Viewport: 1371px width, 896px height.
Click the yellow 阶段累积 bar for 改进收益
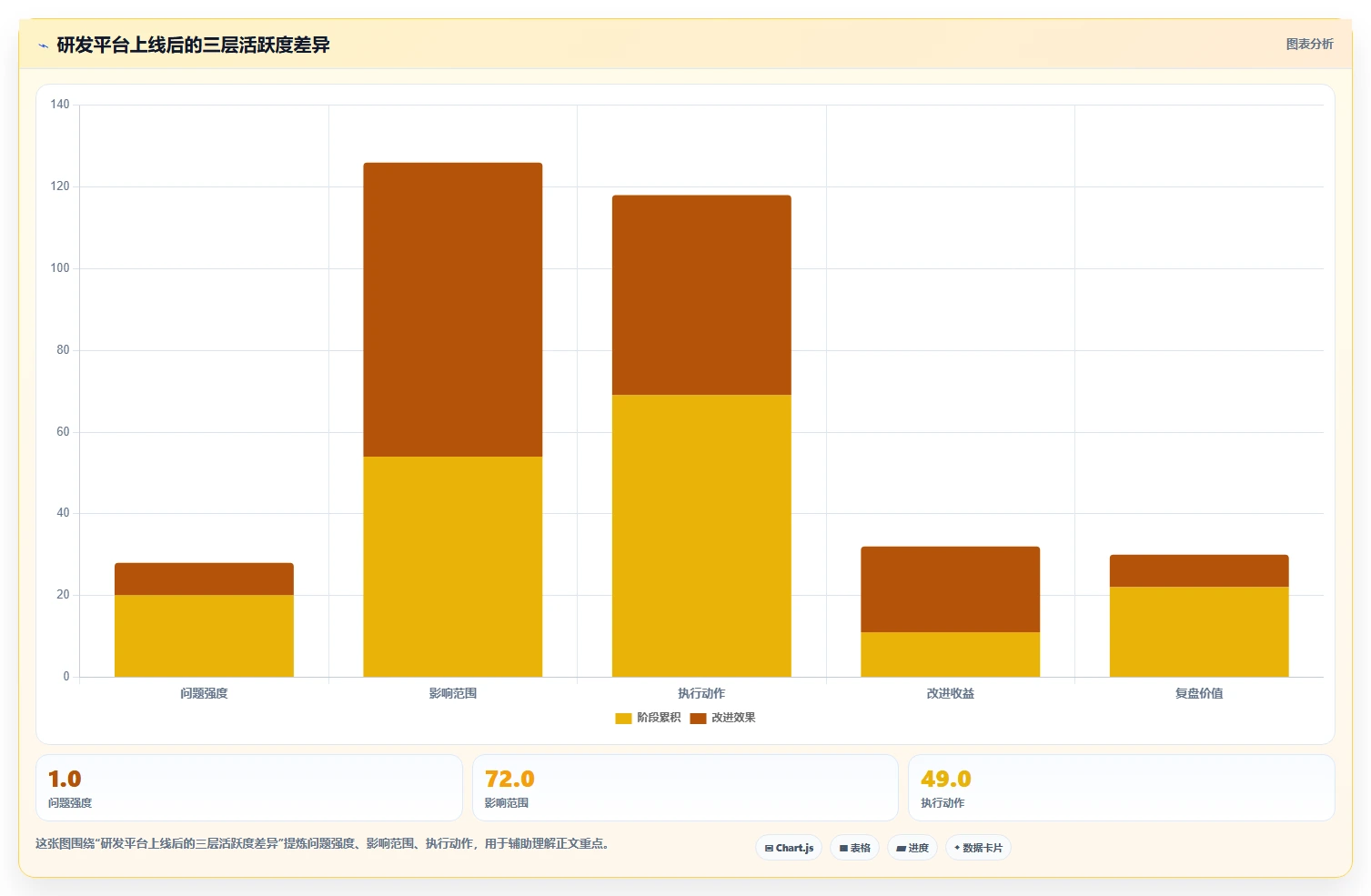click(951, 654)
